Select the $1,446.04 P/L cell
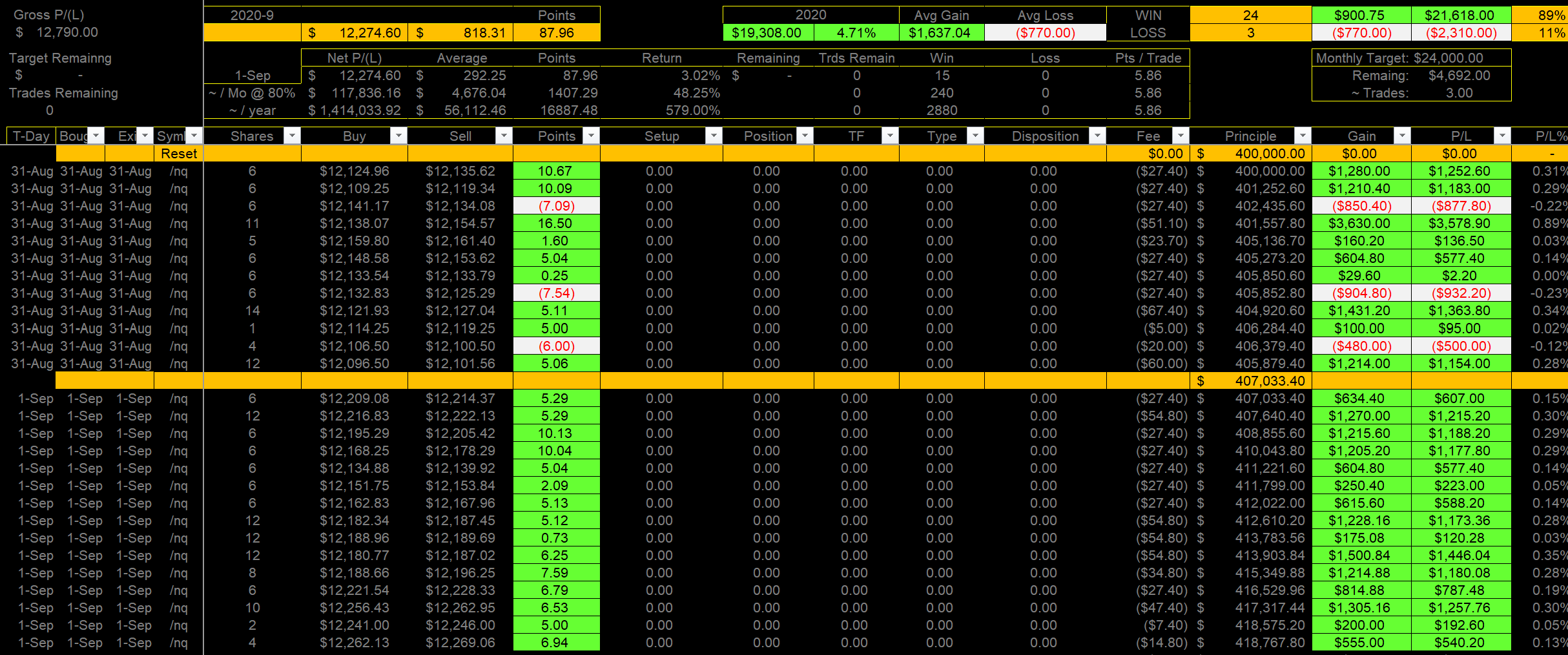 (1461, 556)
